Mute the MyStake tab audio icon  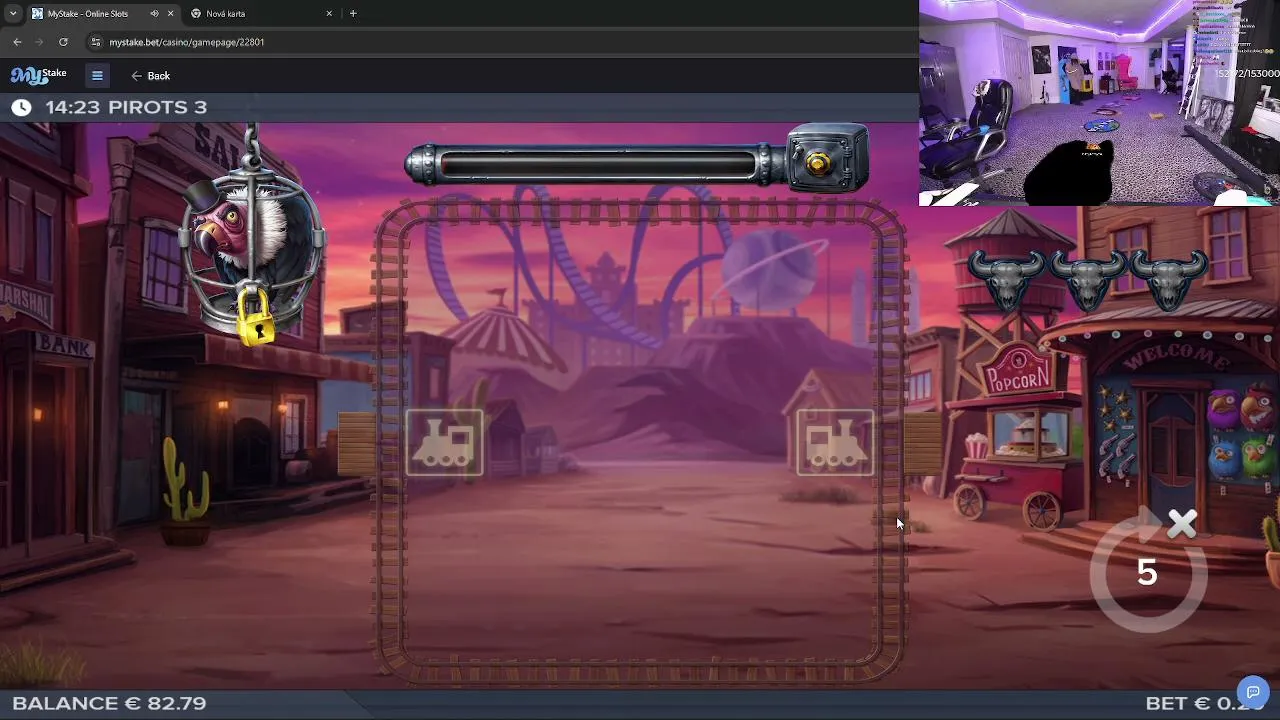[154, 14]
